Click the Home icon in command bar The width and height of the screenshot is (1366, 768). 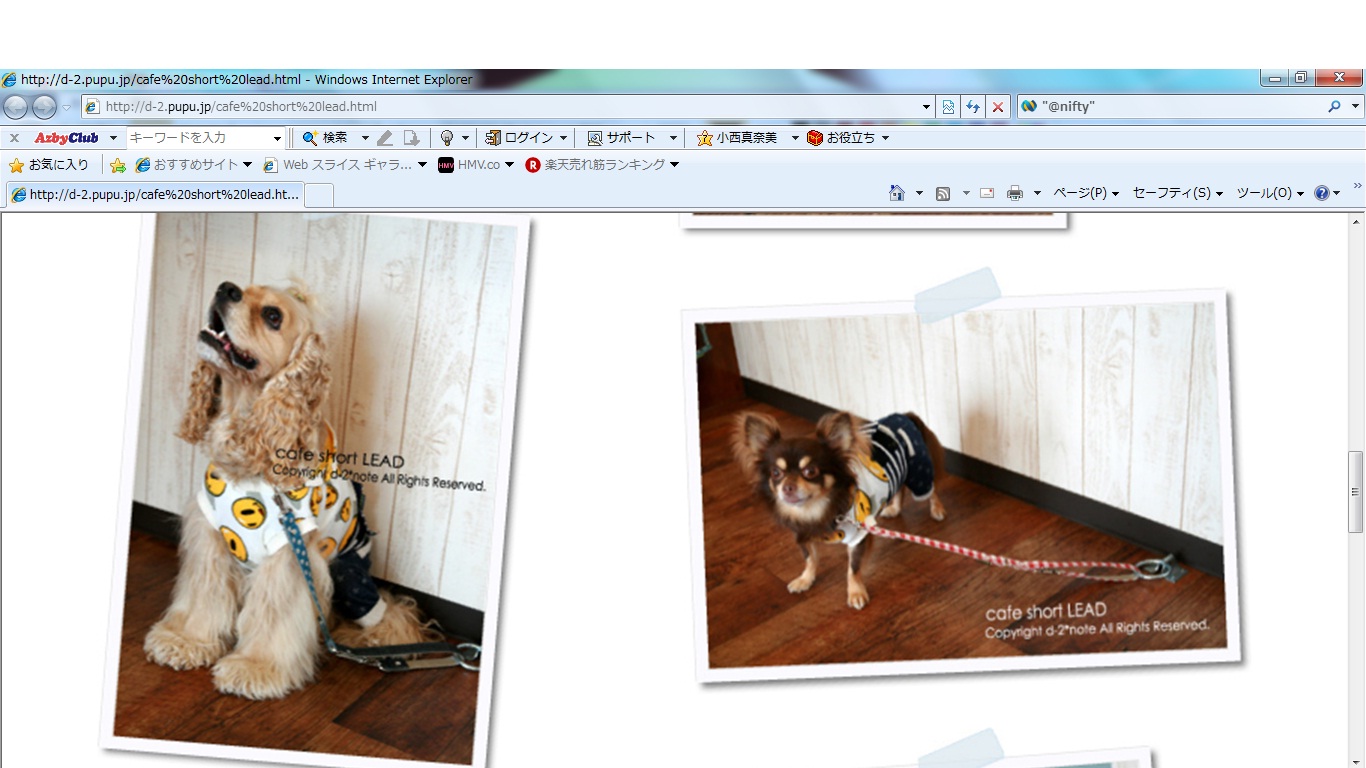click(x=897, y=193)
